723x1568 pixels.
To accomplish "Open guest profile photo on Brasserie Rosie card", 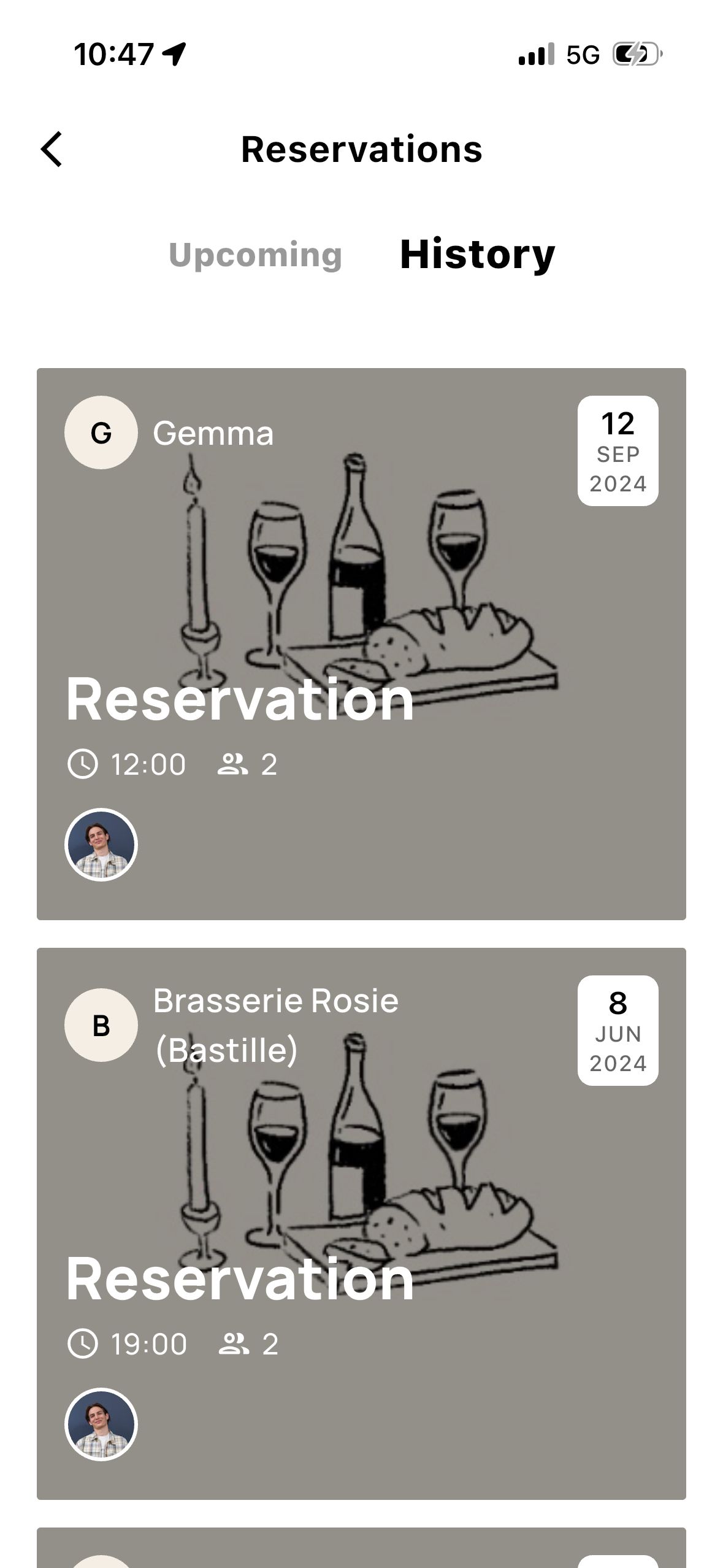I will tap(101, 1424).
